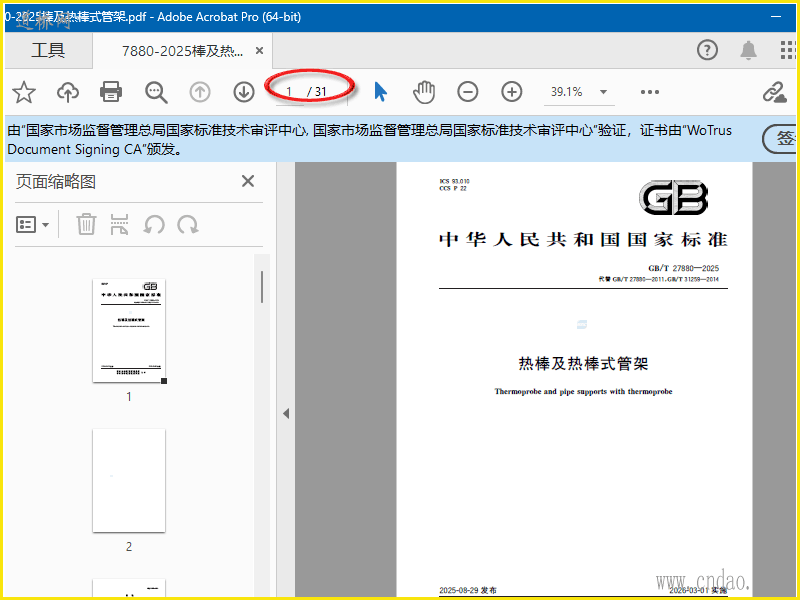Open the Help question mark menu
The height and width of the screenshot is (600, 800).
point(707,50)
